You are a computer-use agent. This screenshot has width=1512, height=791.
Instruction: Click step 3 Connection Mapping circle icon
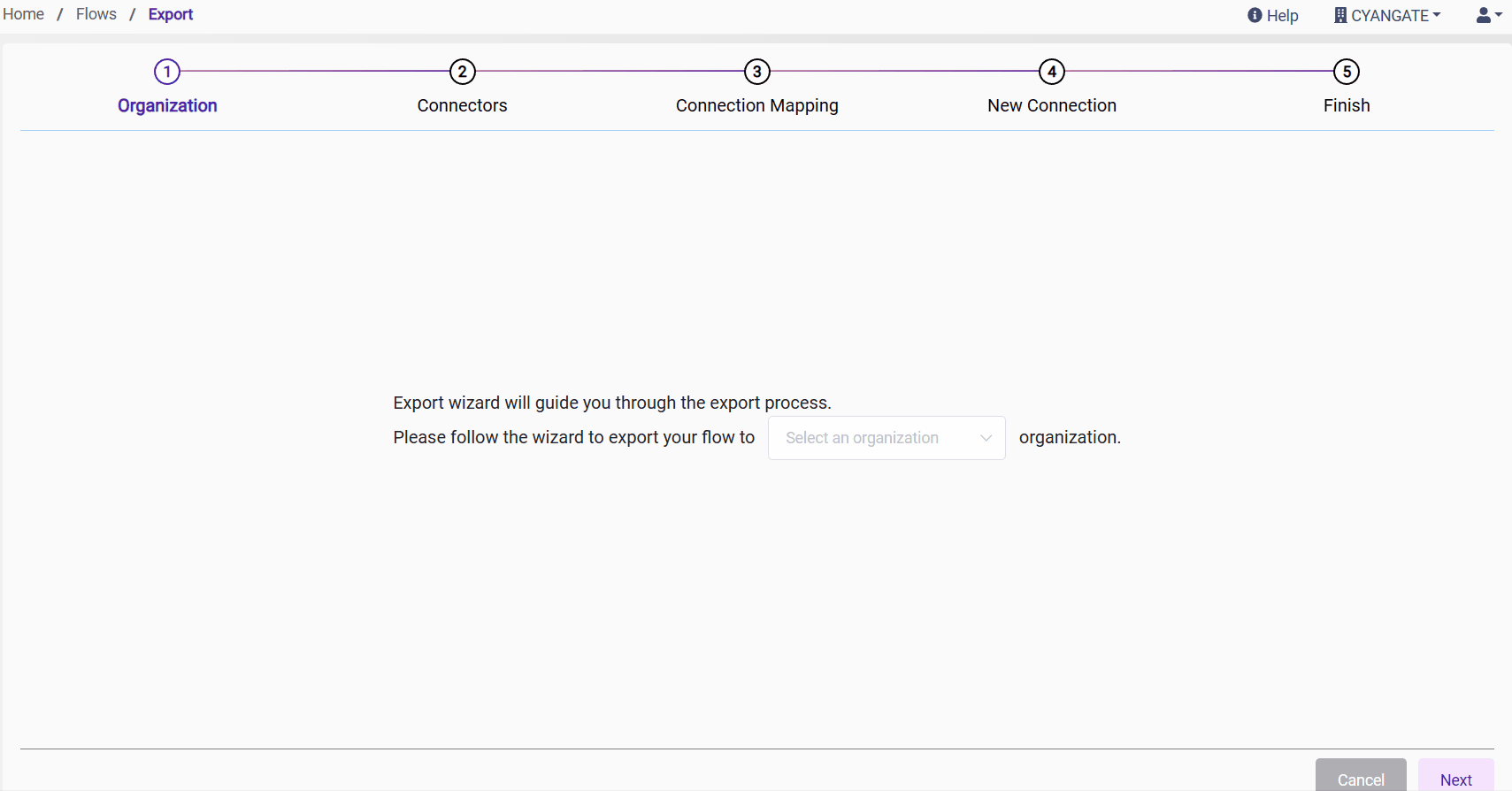tap(756, 72)
